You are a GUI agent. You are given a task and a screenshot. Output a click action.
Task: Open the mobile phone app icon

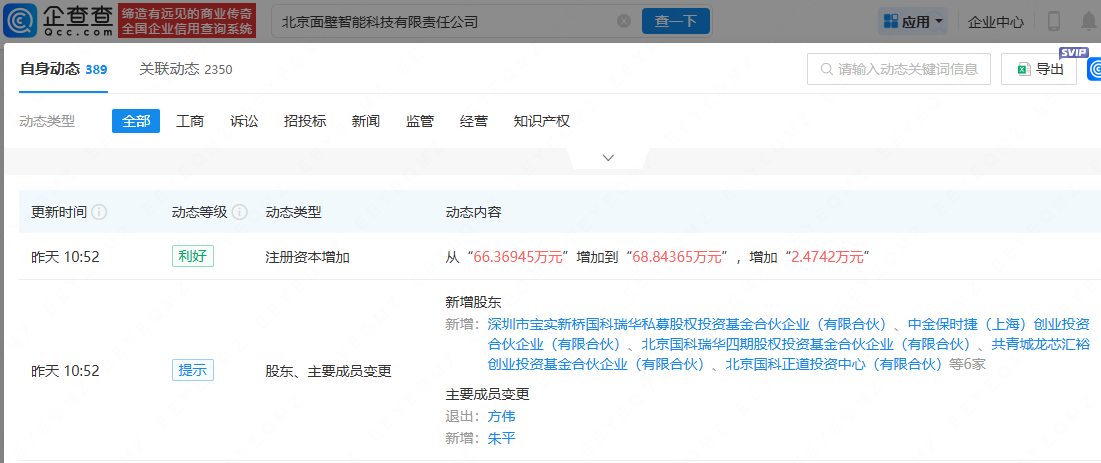[1054, 21]
